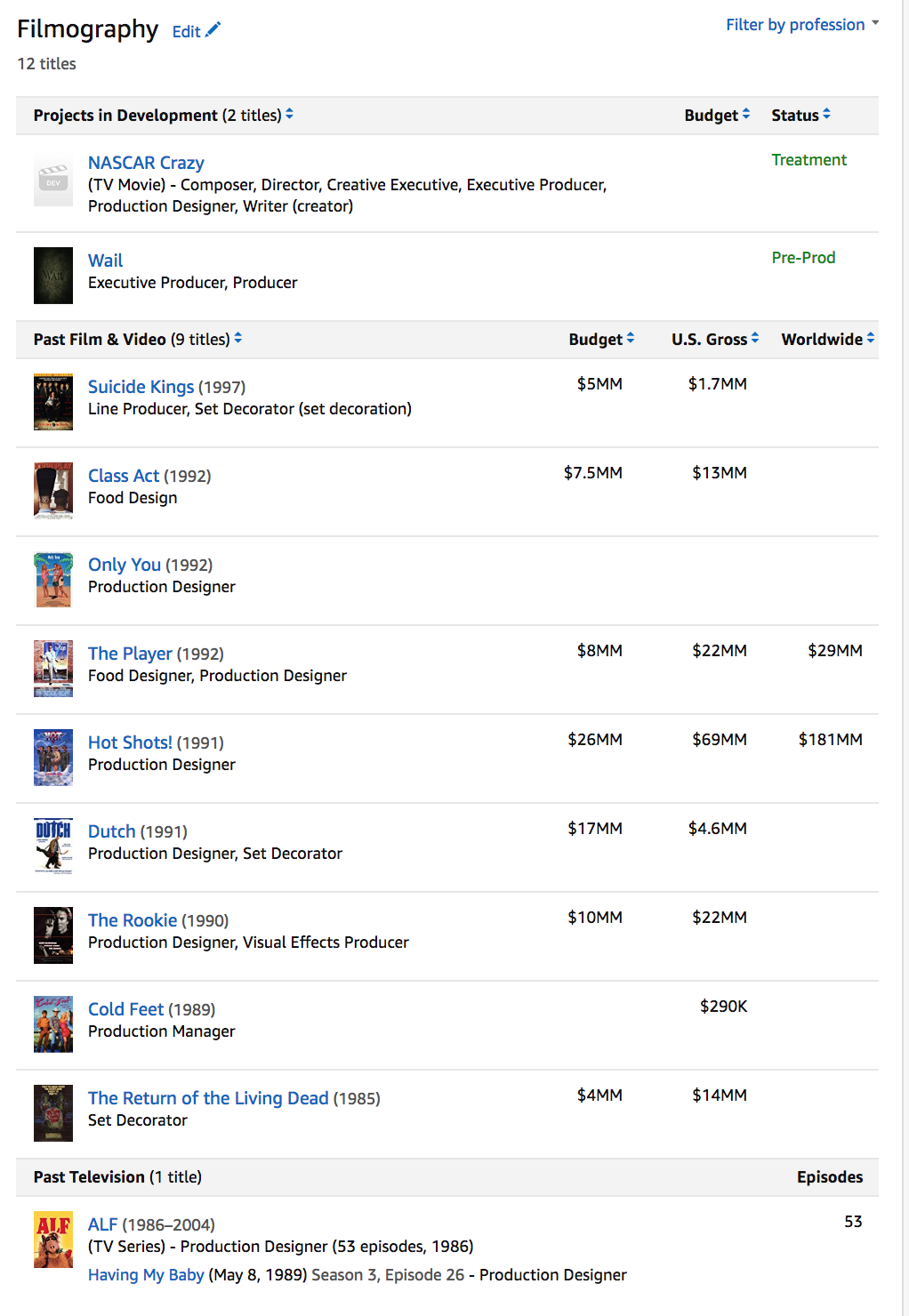Click the Cold Feet poster thumbnail
909x1316 pixels.
(x=53, y=1024)
